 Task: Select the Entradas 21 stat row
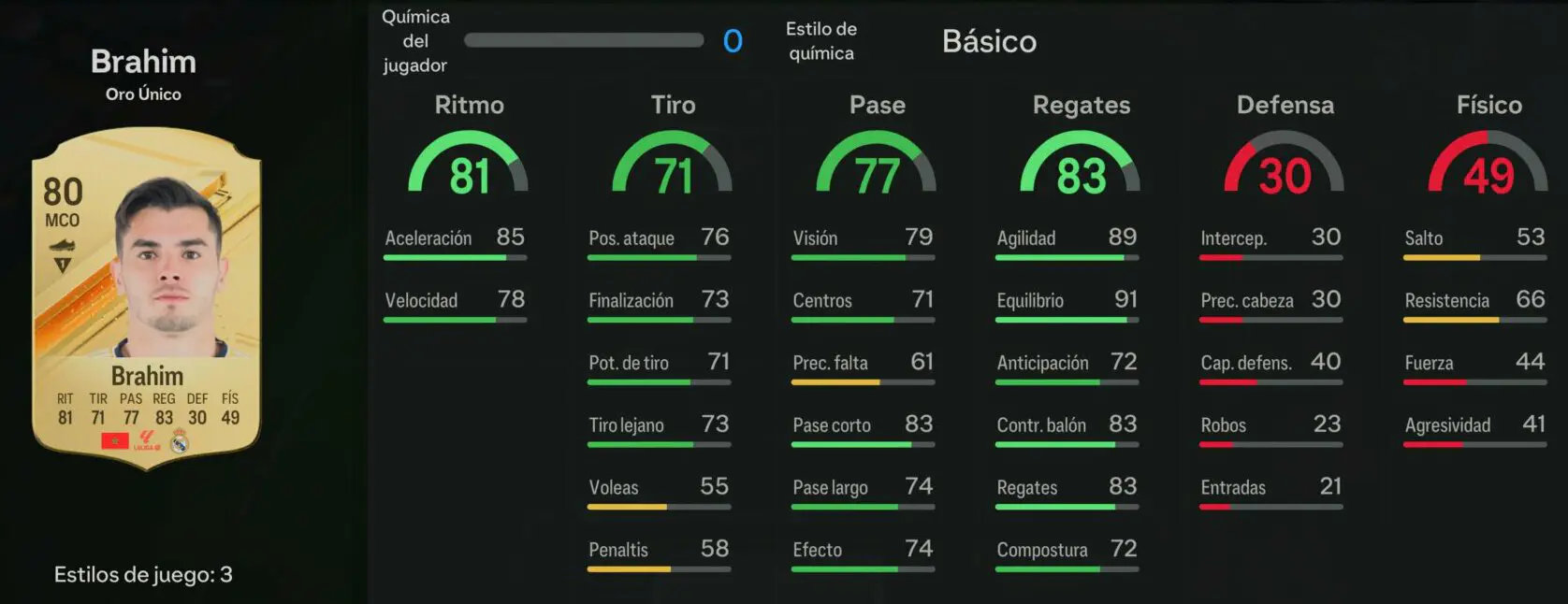pos(1271,493)
